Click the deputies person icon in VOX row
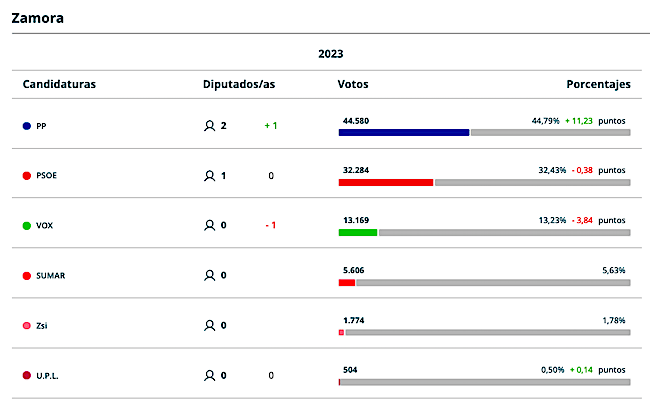 [209, 226]
